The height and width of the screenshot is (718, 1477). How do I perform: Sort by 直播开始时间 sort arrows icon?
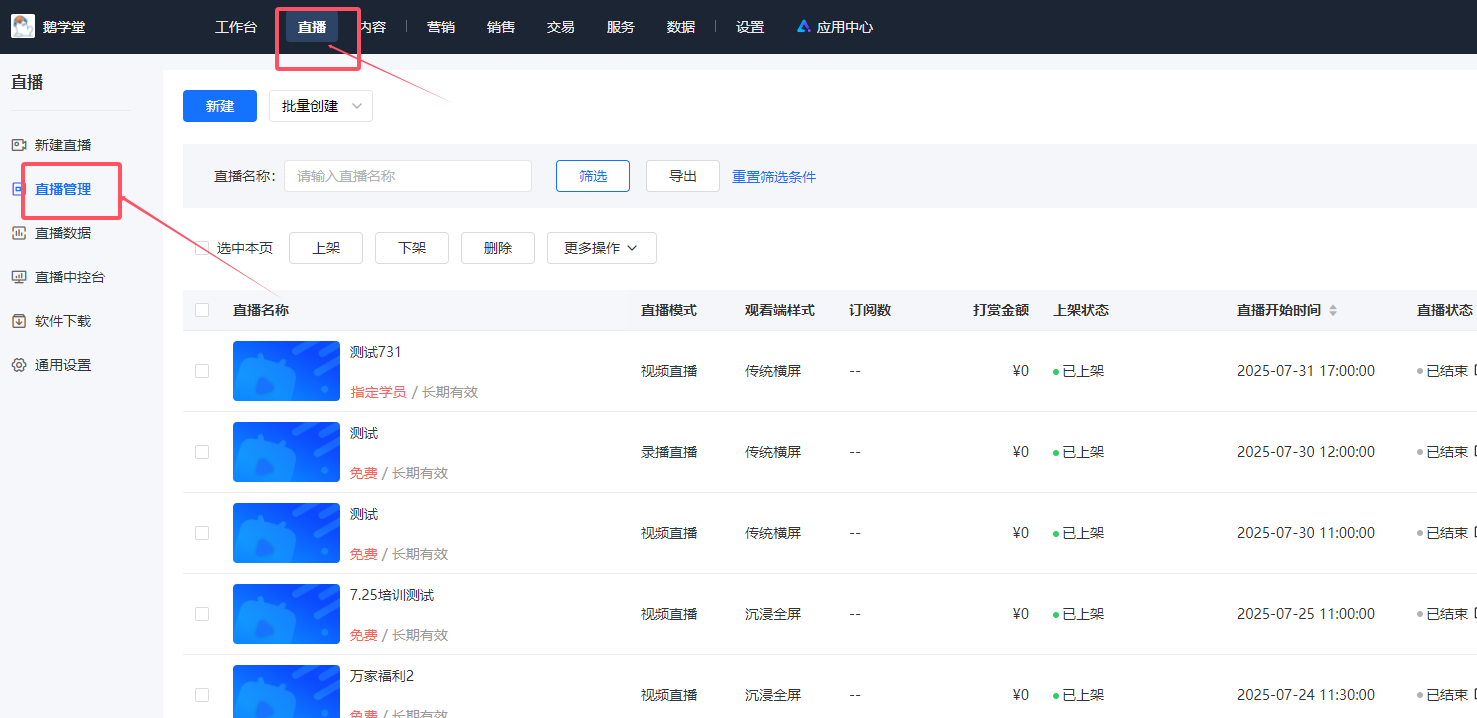pos(1332,311)
